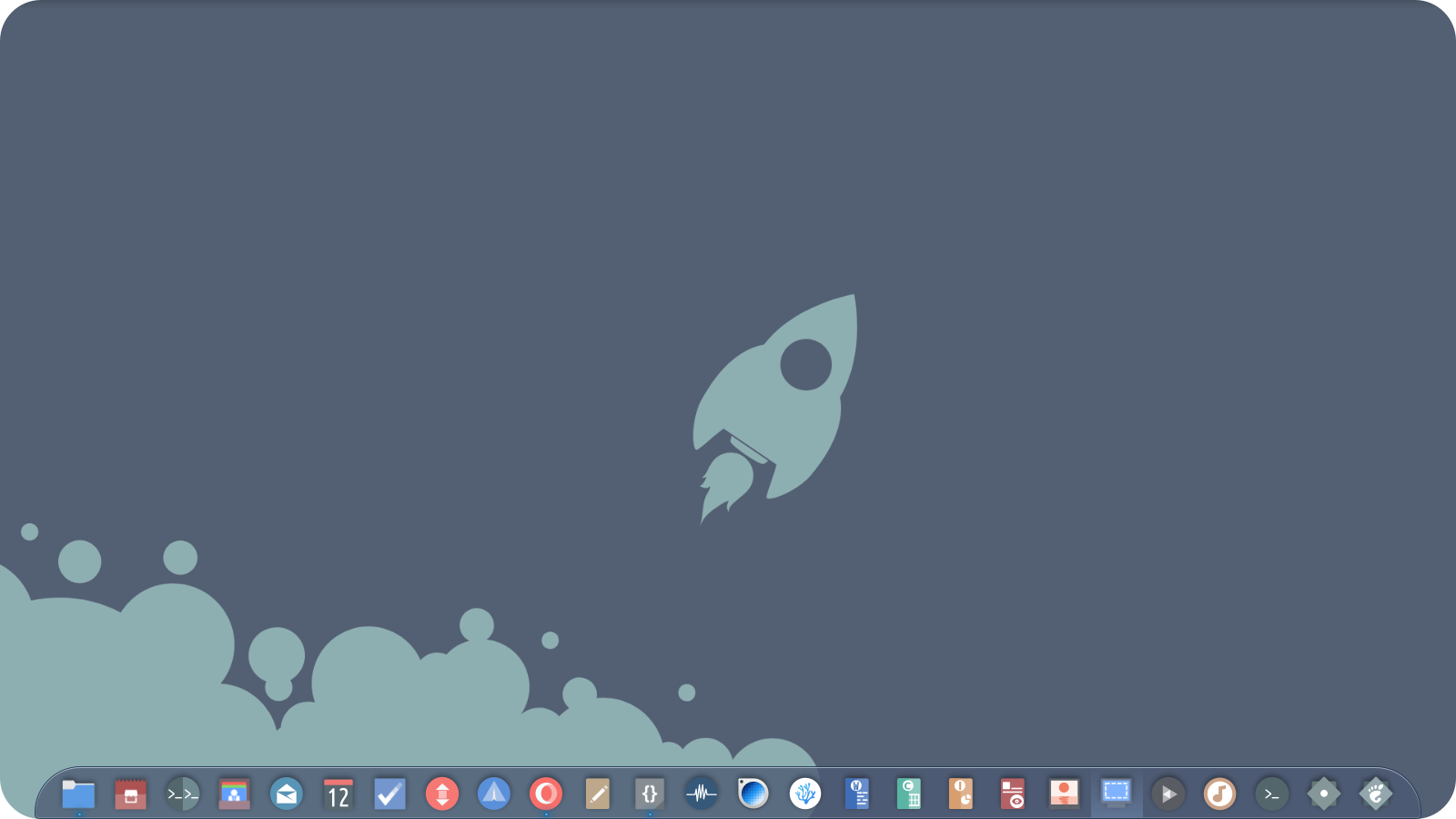1456x819 pixels.
Task: Open the tan pencil text editor
Action: click(598, 794)
